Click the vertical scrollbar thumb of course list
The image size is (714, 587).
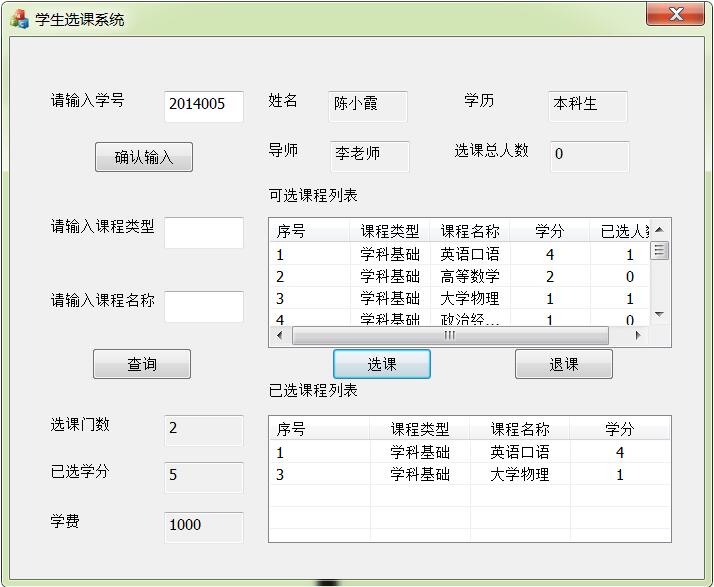(659, 250)
